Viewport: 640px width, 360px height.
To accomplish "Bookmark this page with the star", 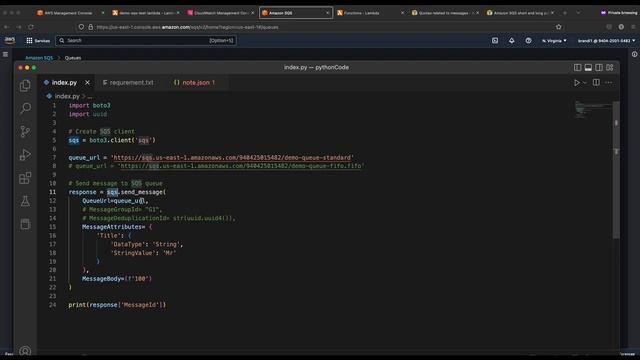I will pyautogui.click(x=558, y=27).
